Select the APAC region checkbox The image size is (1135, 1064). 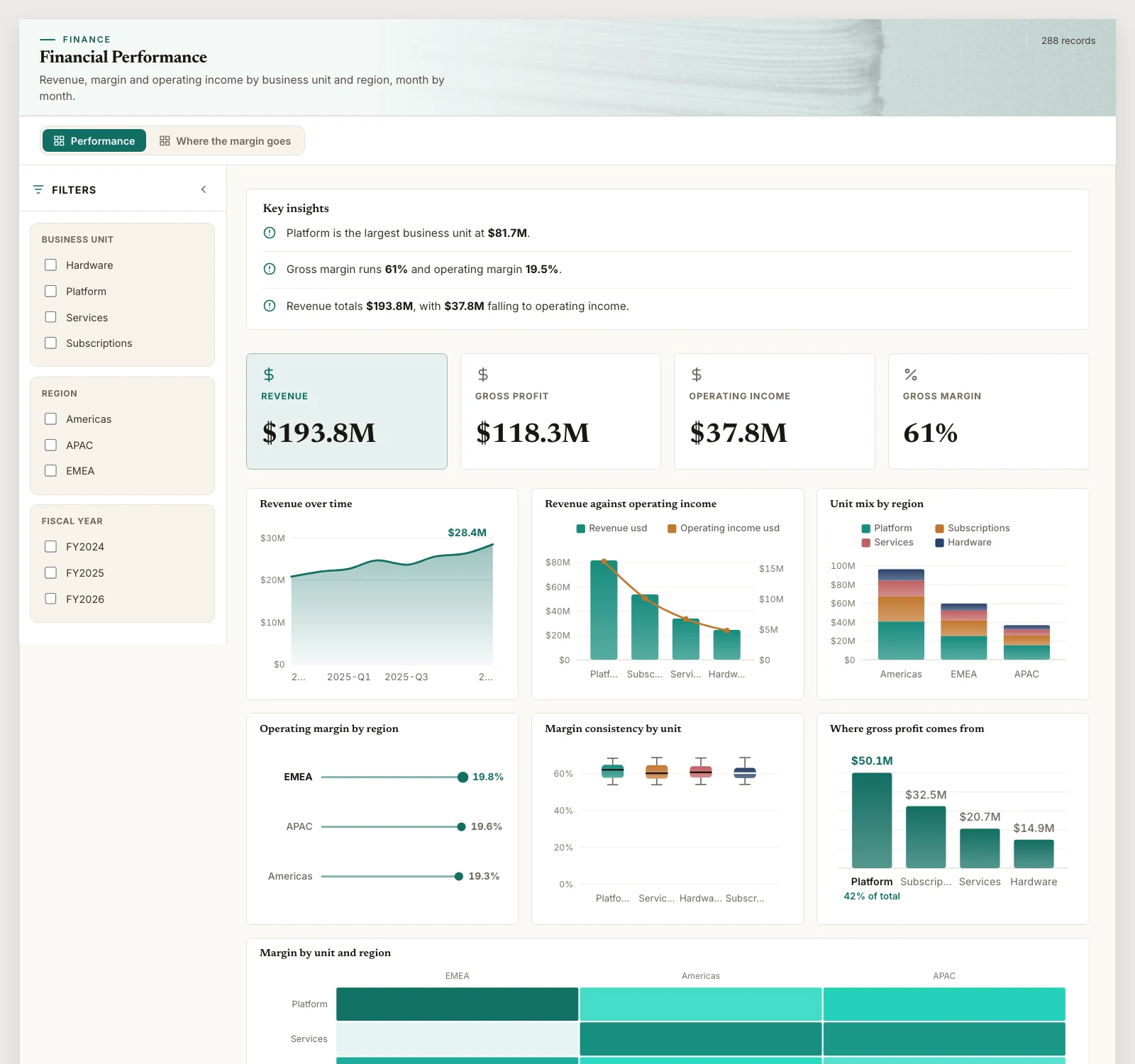pos(50,445)
